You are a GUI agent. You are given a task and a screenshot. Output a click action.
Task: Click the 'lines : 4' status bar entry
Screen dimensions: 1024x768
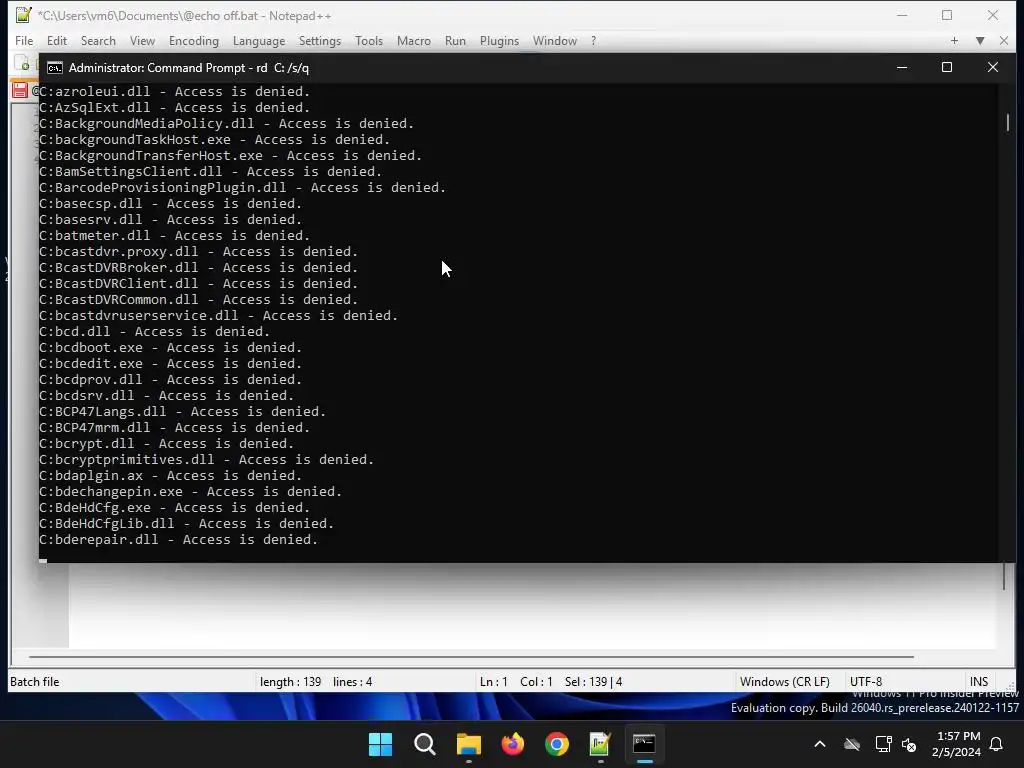tap(352, 681)
